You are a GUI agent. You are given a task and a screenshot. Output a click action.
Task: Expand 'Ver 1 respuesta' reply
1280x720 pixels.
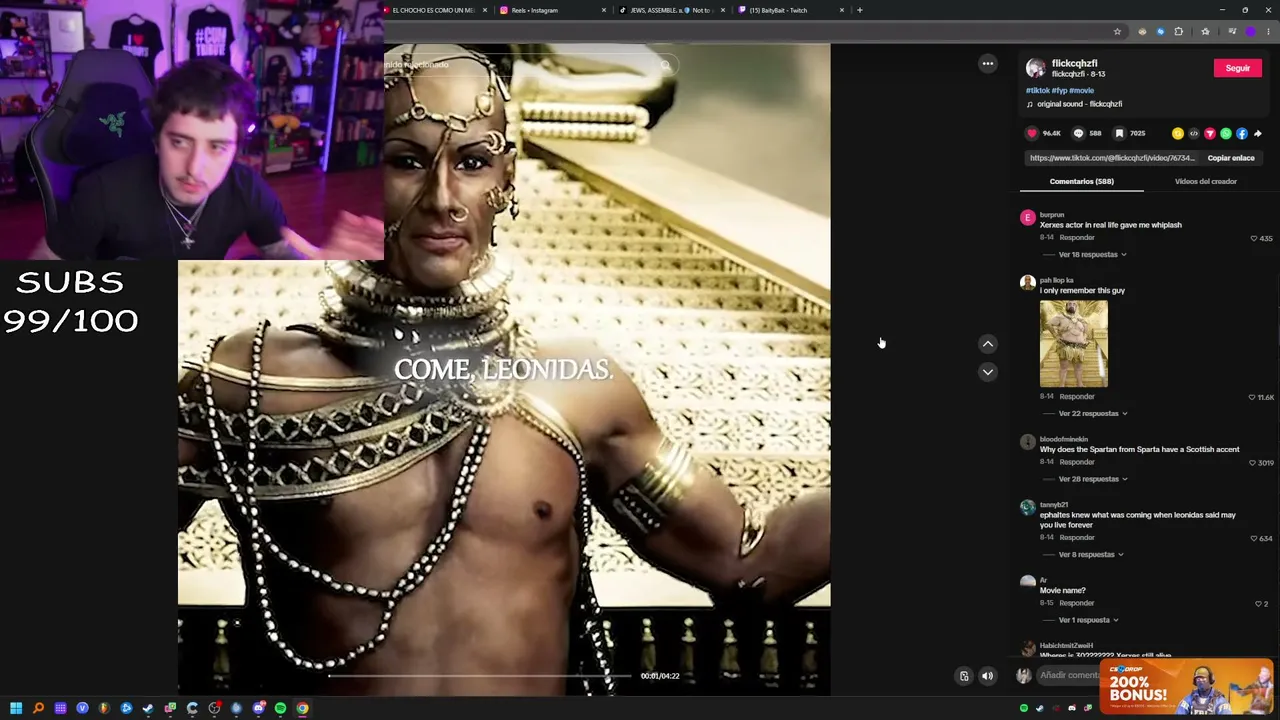(x=1088, y=620)
